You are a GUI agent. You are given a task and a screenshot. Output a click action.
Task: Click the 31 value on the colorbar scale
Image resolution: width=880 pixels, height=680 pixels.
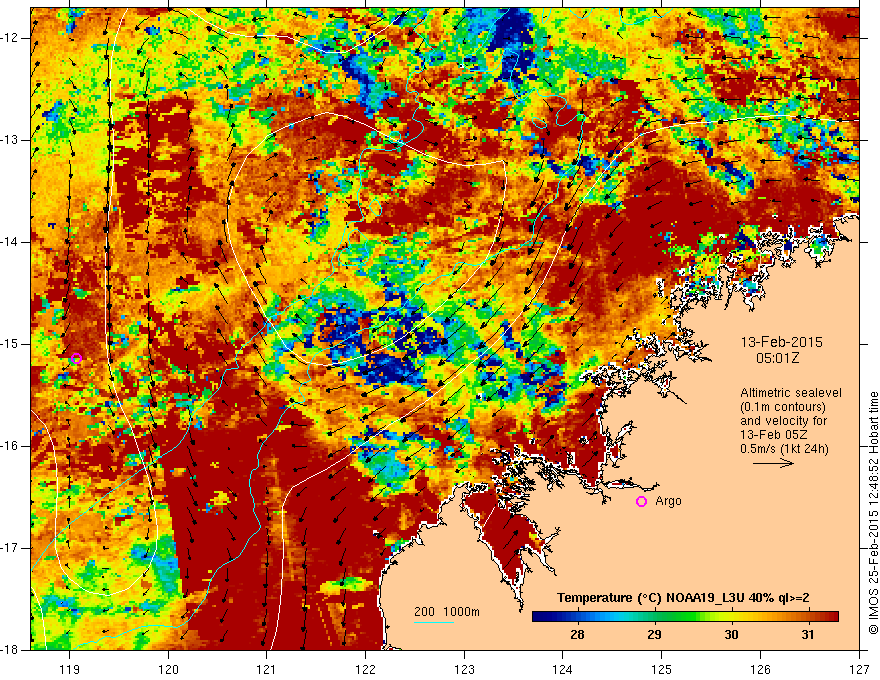click(x=808, y=635)
